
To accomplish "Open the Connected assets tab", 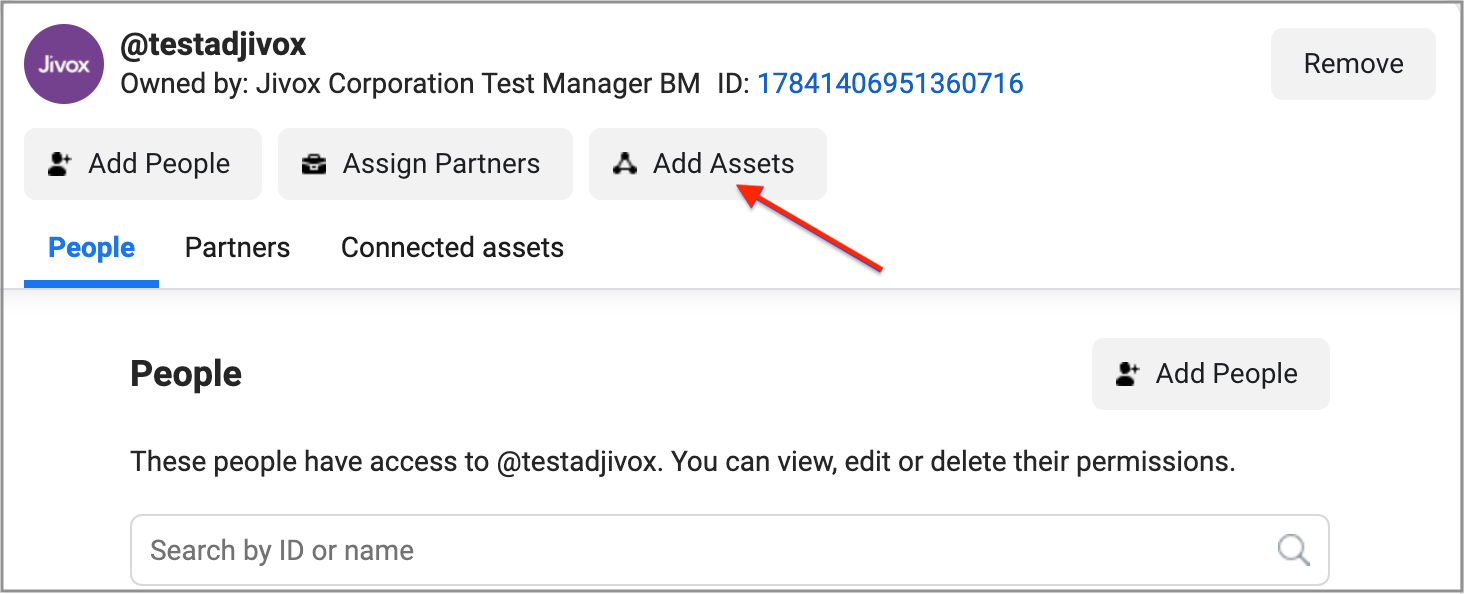I will [452, 248].
